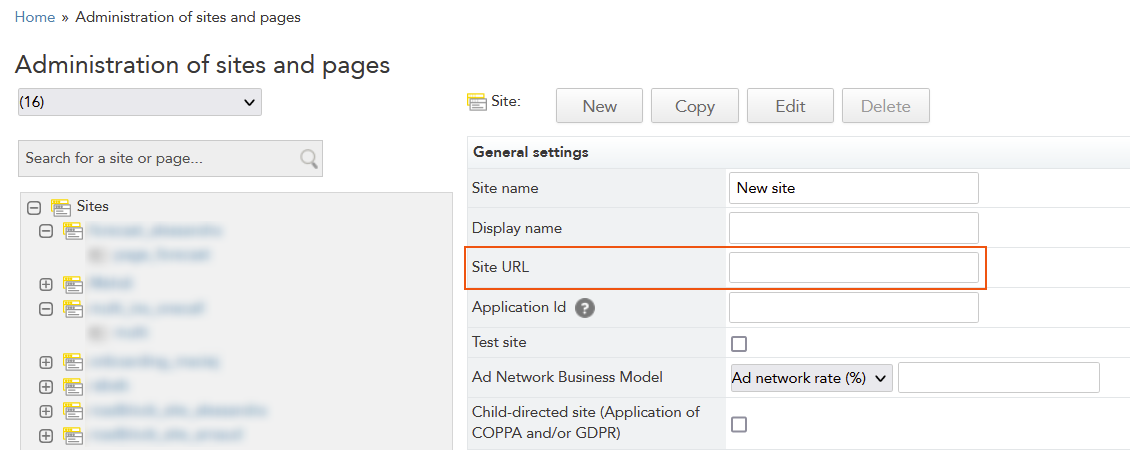Click into the Site URL field
This screenshot has height=450, width=1130.
(853, 268)
